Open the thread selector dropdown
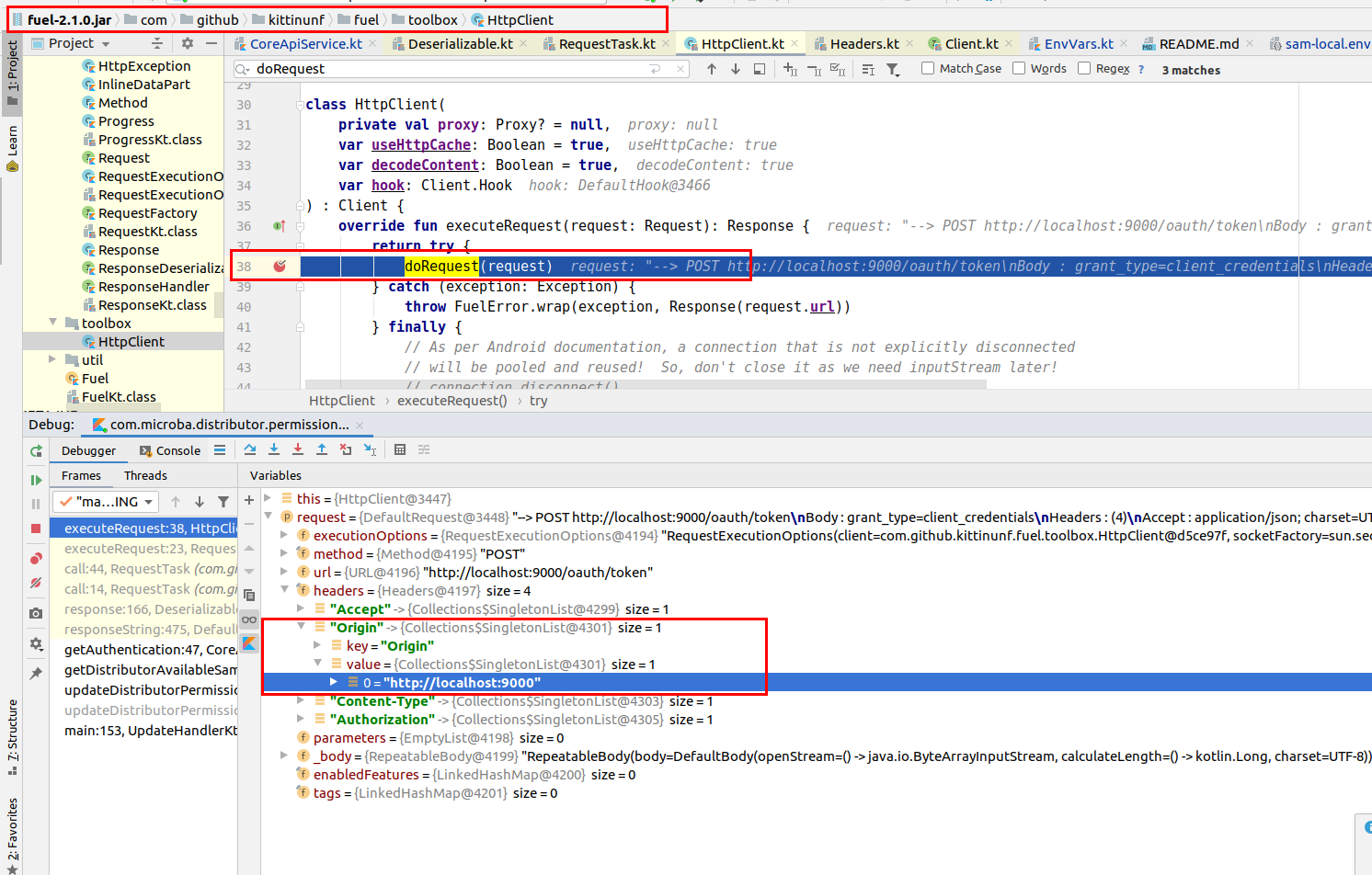This screenshot has width=1372, height=875. pyautogui.click(x=106, y=501)
